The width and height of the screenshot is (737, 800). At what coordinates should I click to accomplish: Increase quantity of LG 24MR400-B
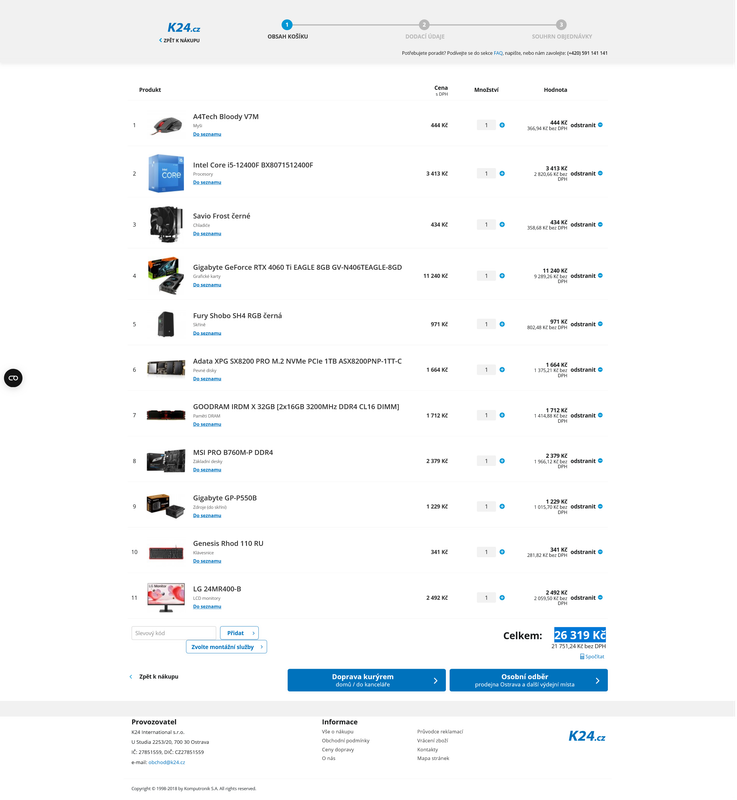click(x=503, y=598)
